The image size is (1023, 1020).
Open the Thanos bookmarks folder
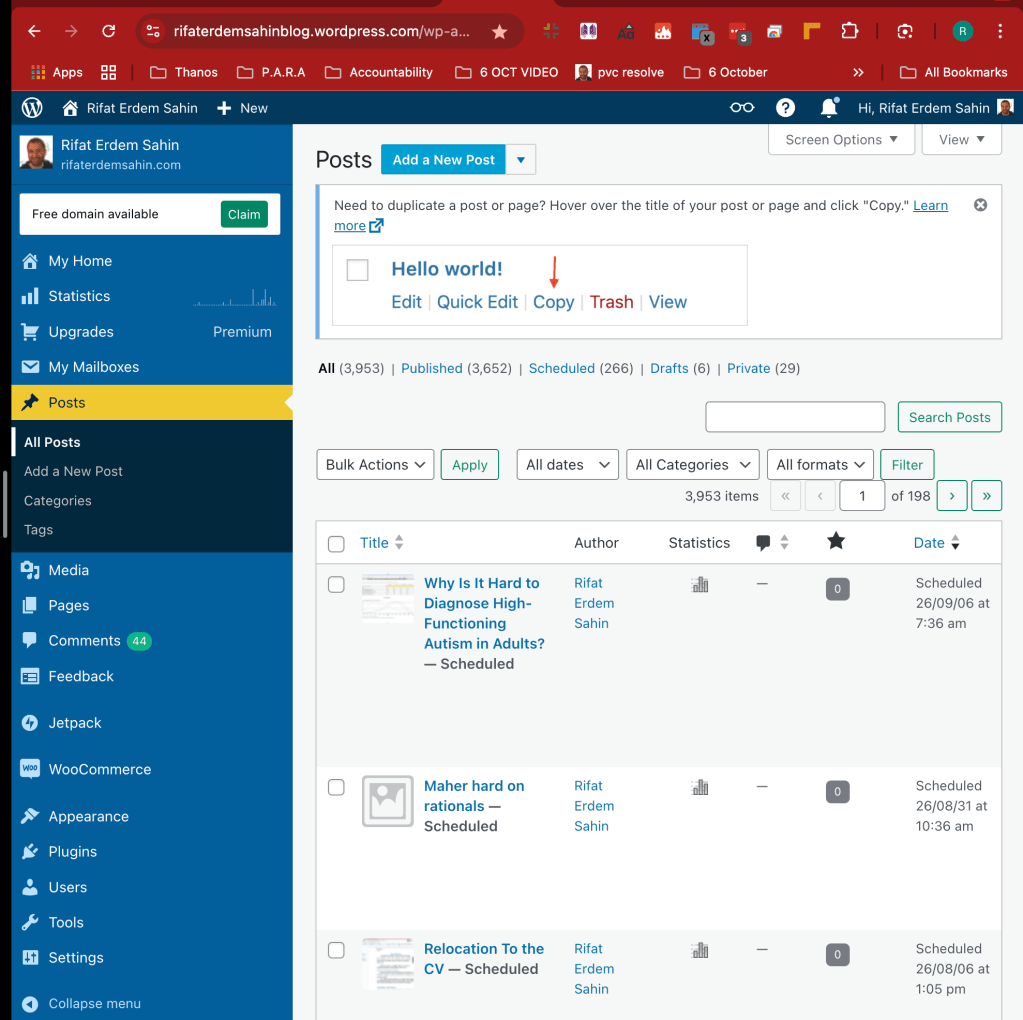pyautogui.click(x=184, y=72)
